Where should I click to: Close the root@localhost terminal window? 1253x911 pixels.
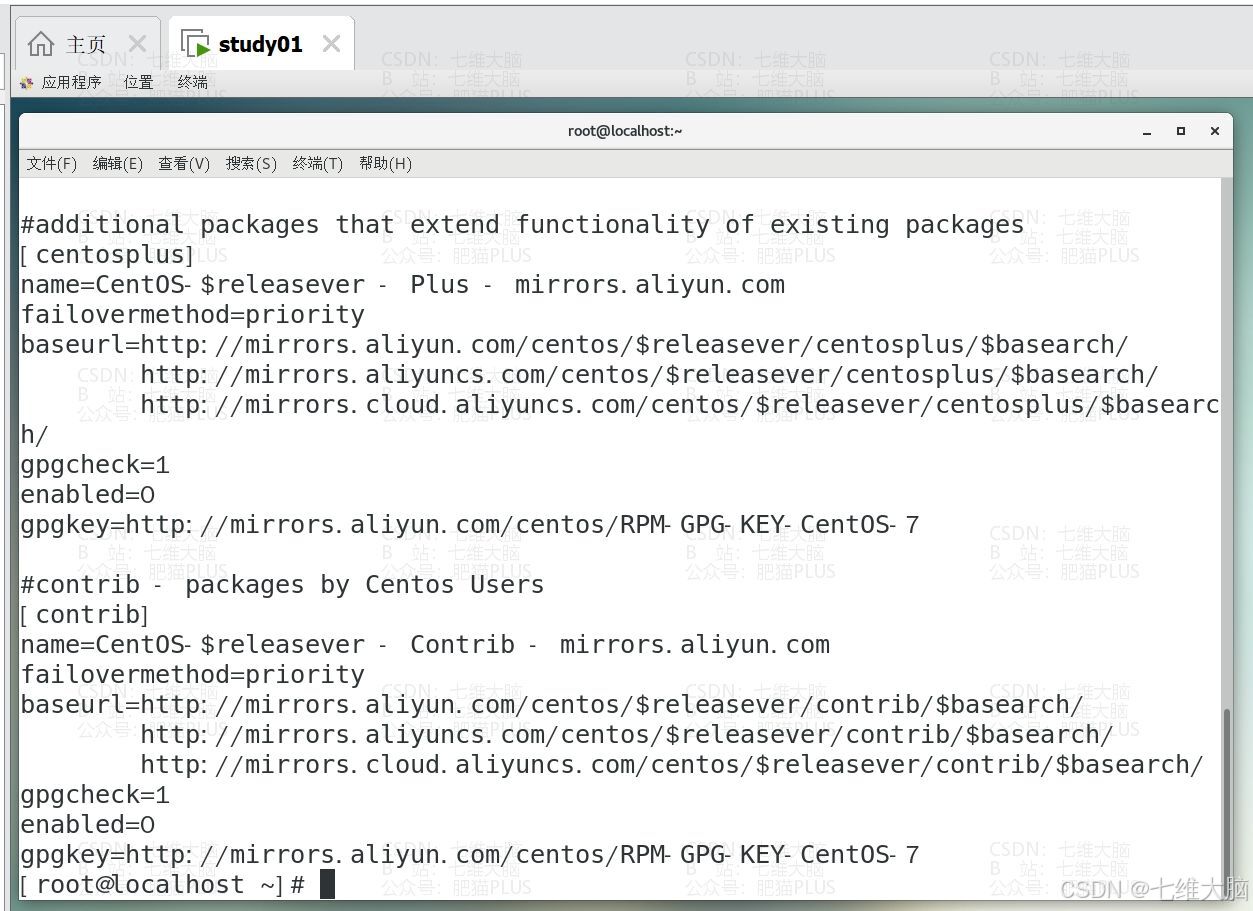(1214, 131)
